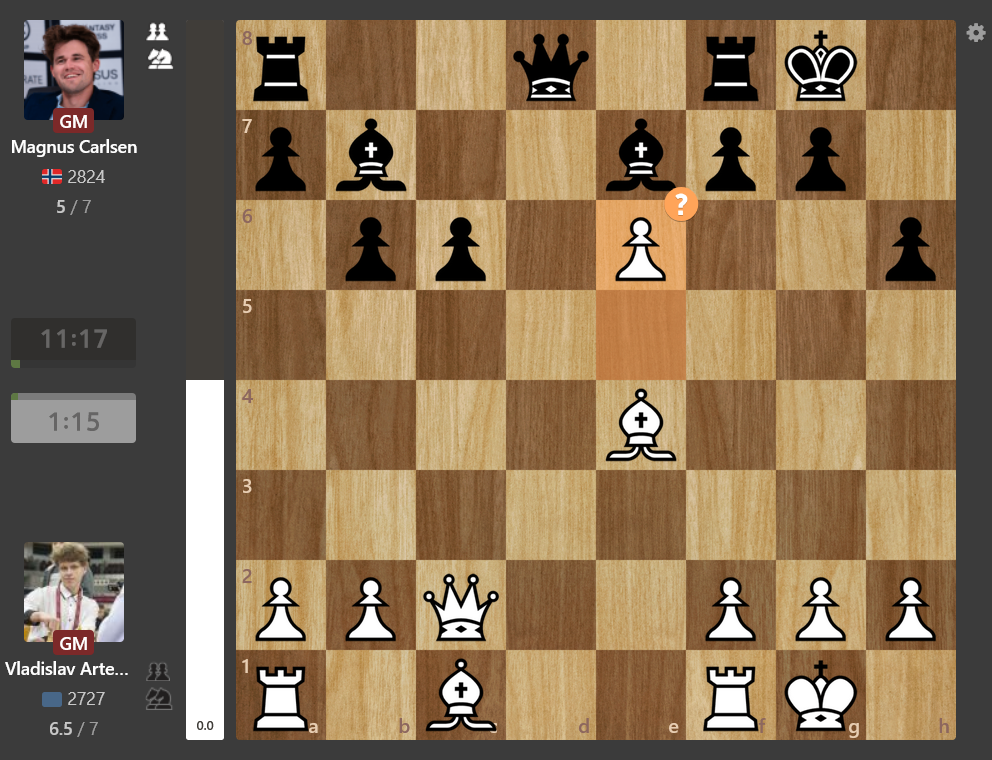The image size is (992, 760).
Task: Select the white queen on c2
Action: coord(461,607)
